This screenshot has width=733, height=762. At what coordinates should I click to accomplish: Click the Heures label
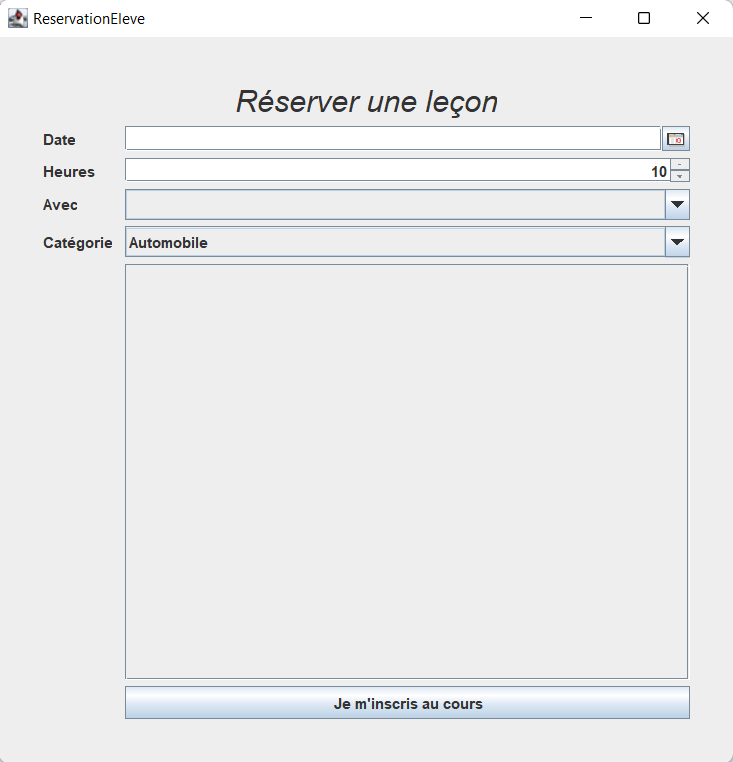[x=69, y=172]
